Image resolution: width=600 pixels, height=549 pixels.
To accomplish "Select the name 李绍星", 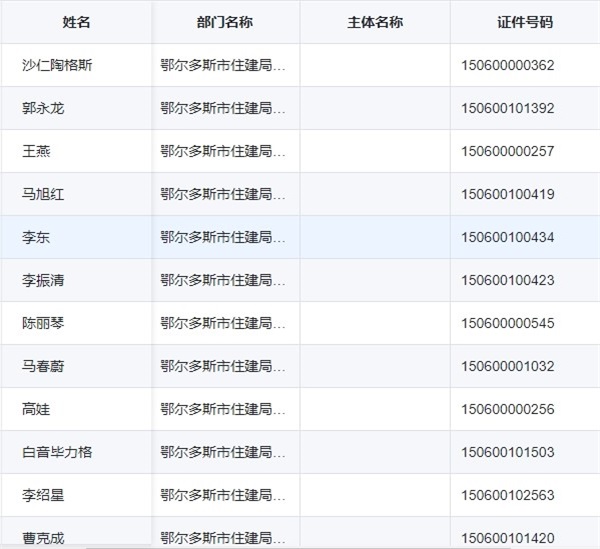I will 43,495.
